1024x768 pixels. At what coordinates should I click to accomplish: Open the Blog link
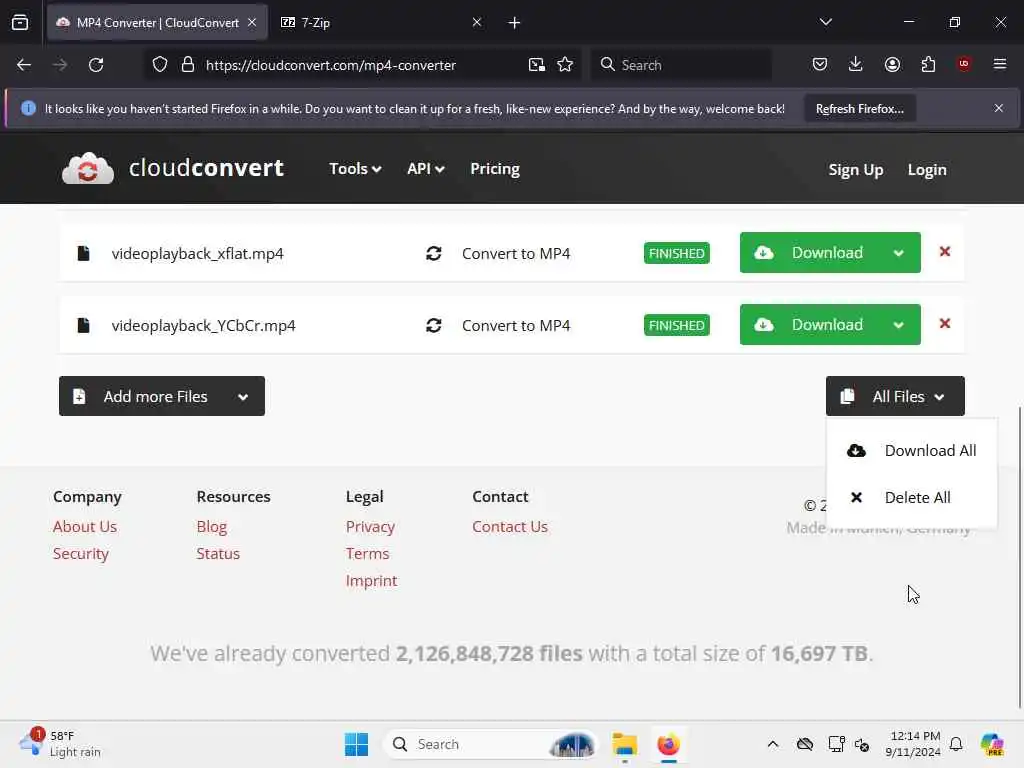pos(212,527)
